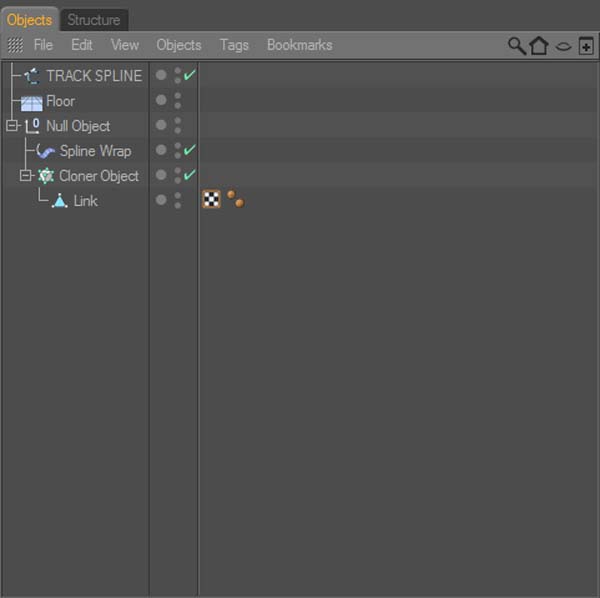Toggle visibility dots for Spline Wrap
Image resolution: width=600 pixels, height=598 pixels.
178,150
